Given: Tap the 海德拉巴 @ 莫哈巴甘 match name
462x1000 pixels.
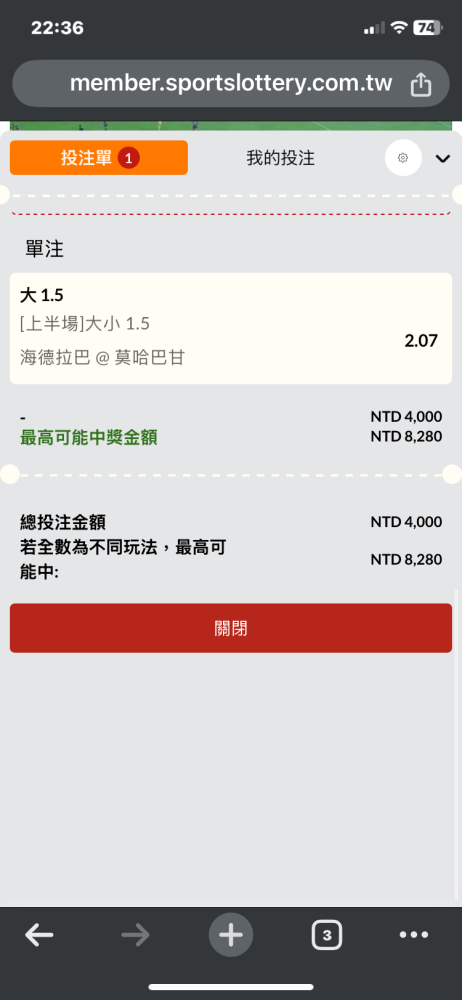Looking at the screenshot, I should pos(102,358).
